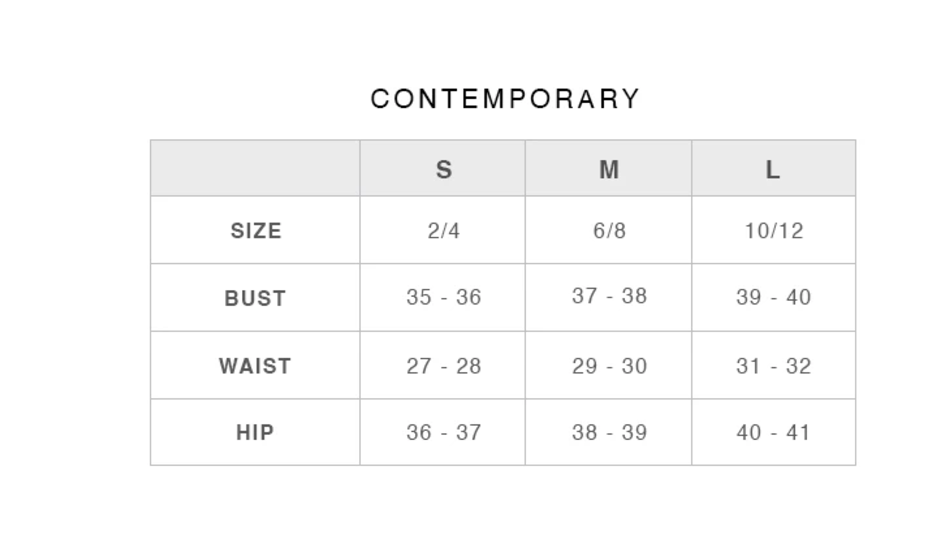Image resolution: width=928 pixels, height=554 pixels.
Task: Choose hip measurement 36 - 37
Action: [x=444, y=433]
